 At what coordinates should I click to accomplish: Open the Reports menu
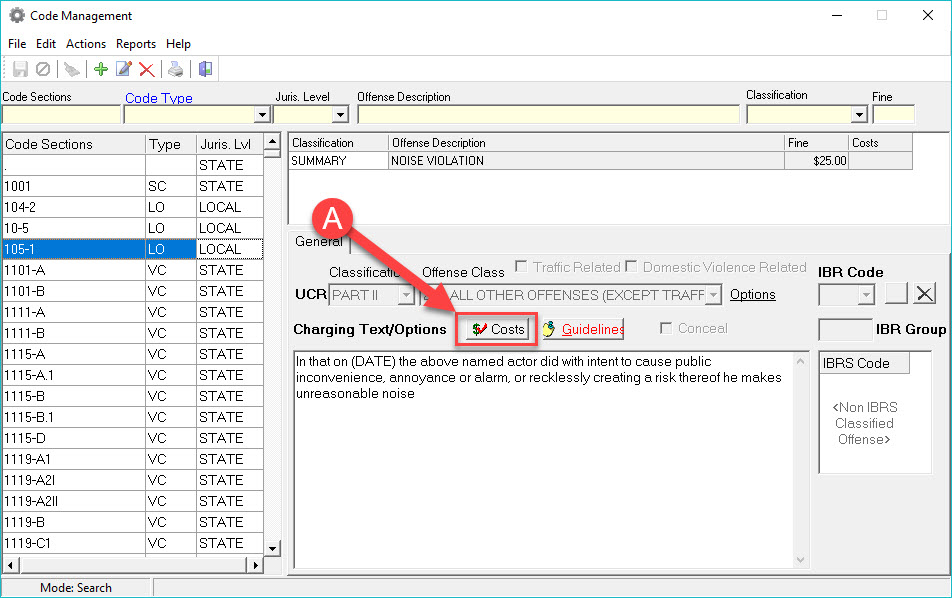point(136,44)
